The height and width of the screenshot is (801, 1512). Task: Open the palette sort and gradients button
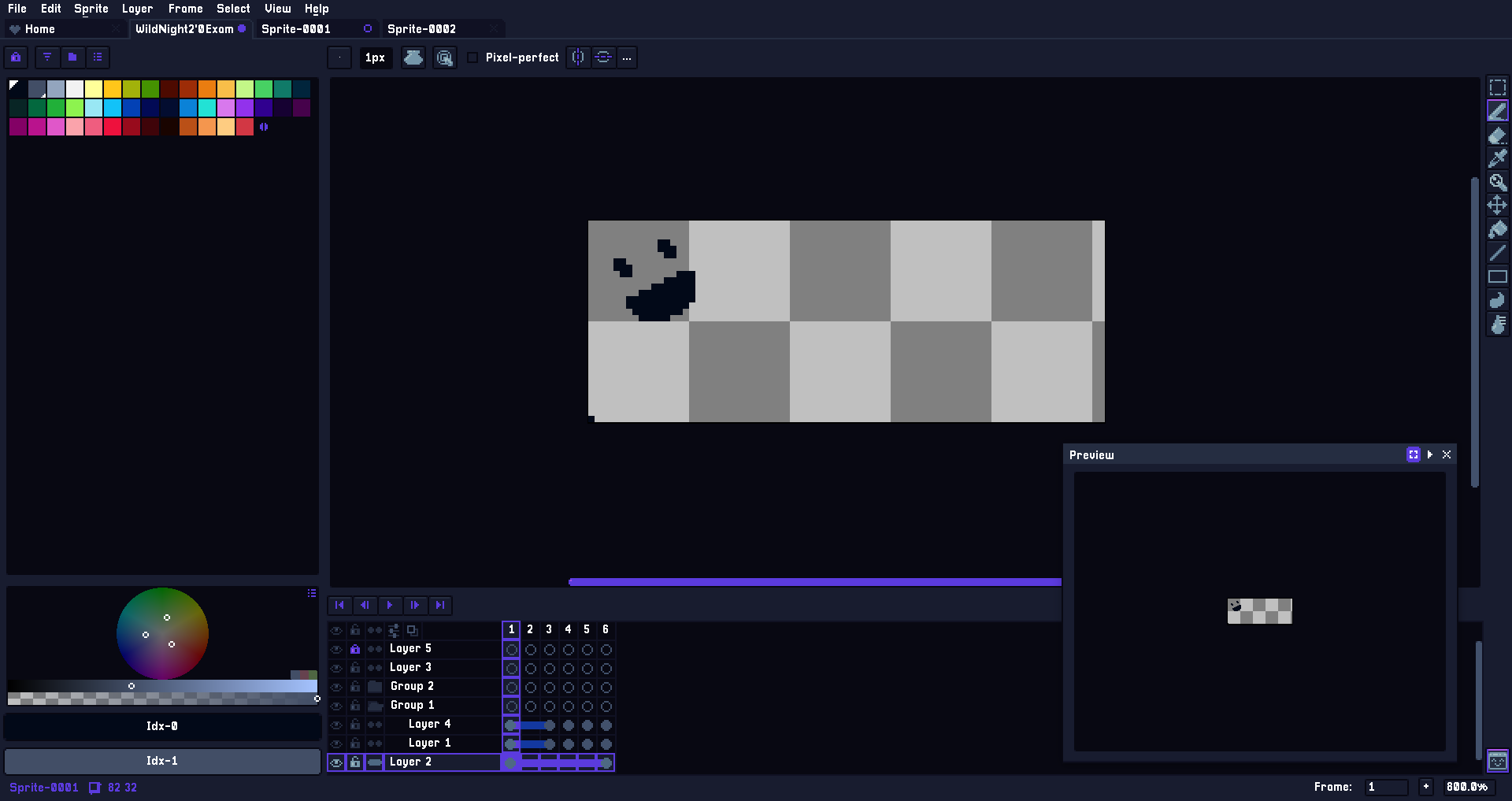pyautogui.click(x=47, y=57)
